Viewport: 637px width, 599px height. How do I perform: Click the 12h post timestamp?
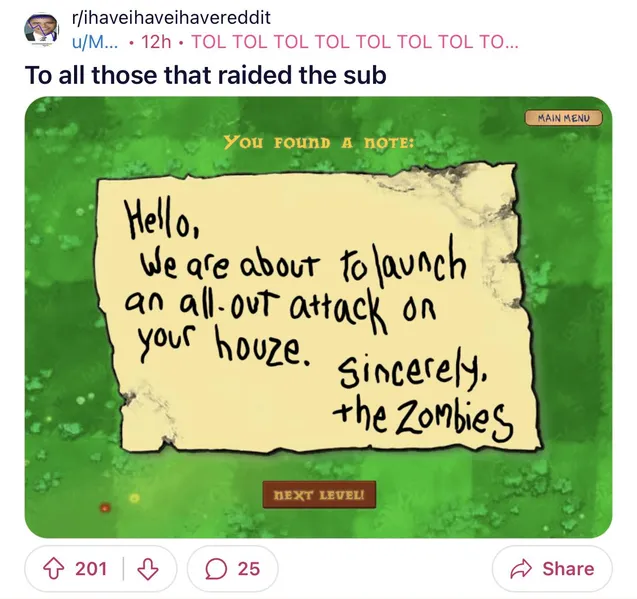point(156,42)
